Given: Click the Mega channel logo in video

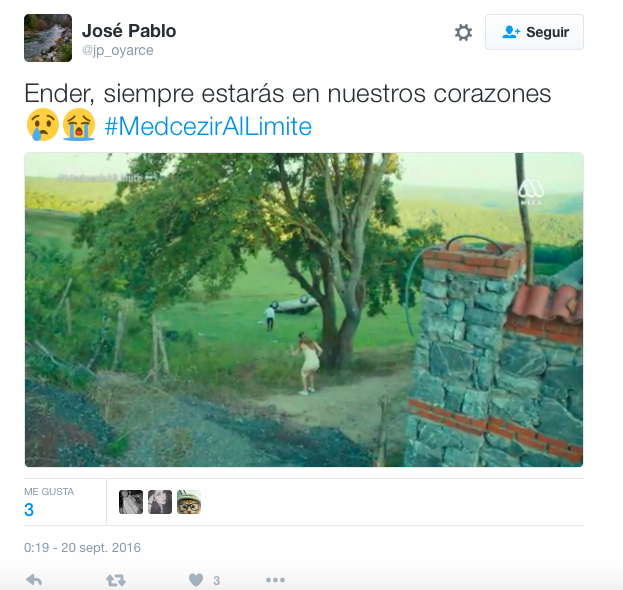Looking at the screenshot, I should (x=531, y=192).
